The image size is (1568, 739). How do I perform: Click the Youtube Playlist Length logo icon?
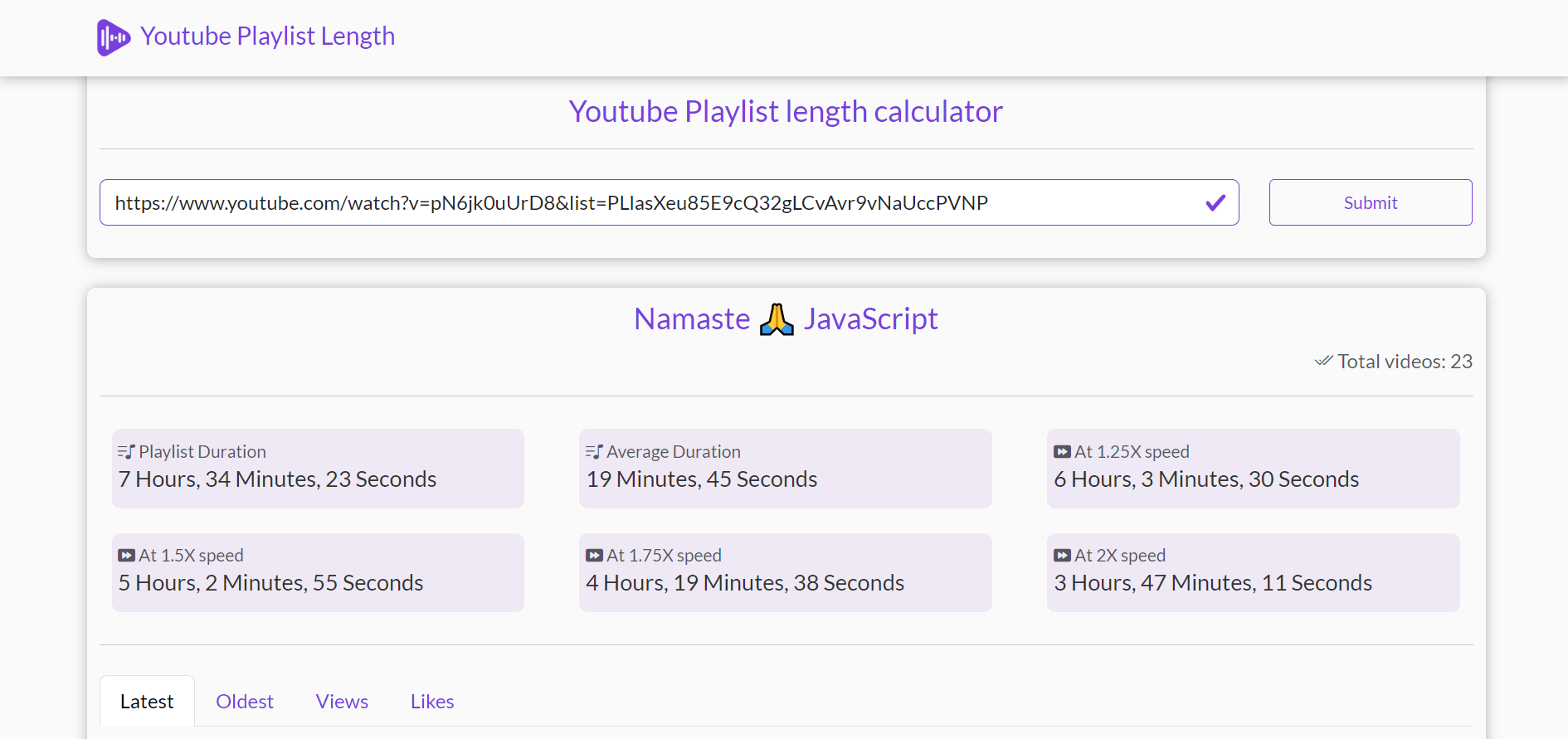tap(114, 37)
